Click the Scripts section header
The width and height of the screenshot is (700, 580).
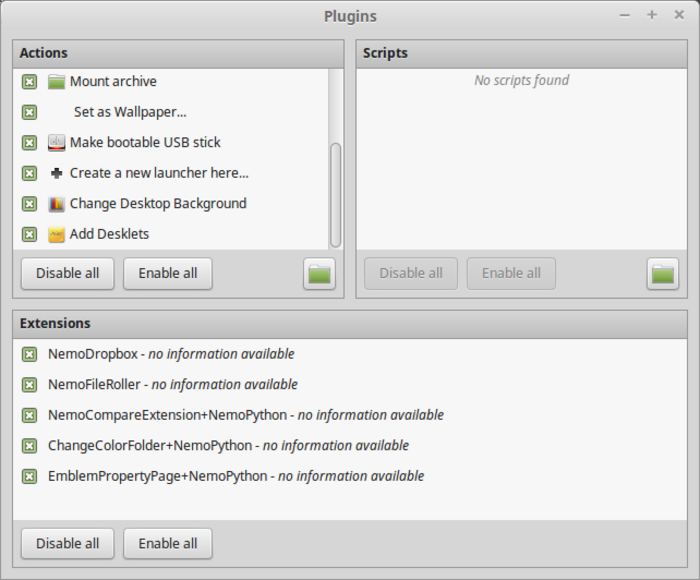point(521,54)
